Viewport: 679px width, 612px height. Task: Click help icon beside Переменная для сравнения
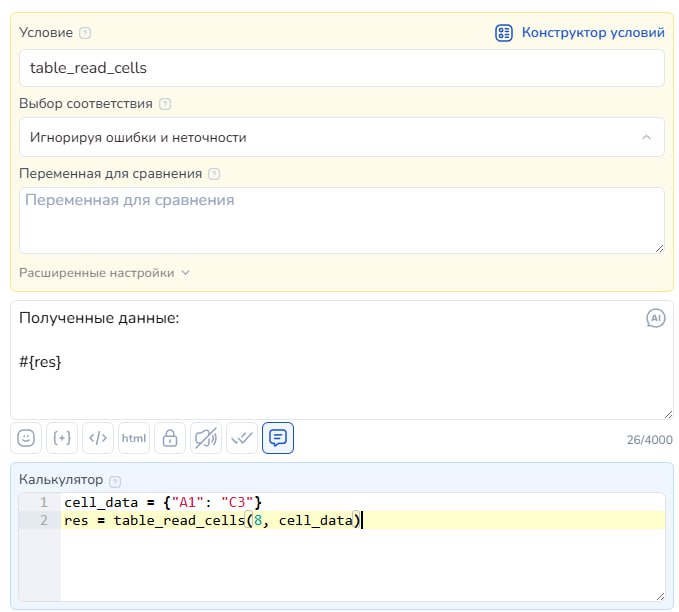214,174
